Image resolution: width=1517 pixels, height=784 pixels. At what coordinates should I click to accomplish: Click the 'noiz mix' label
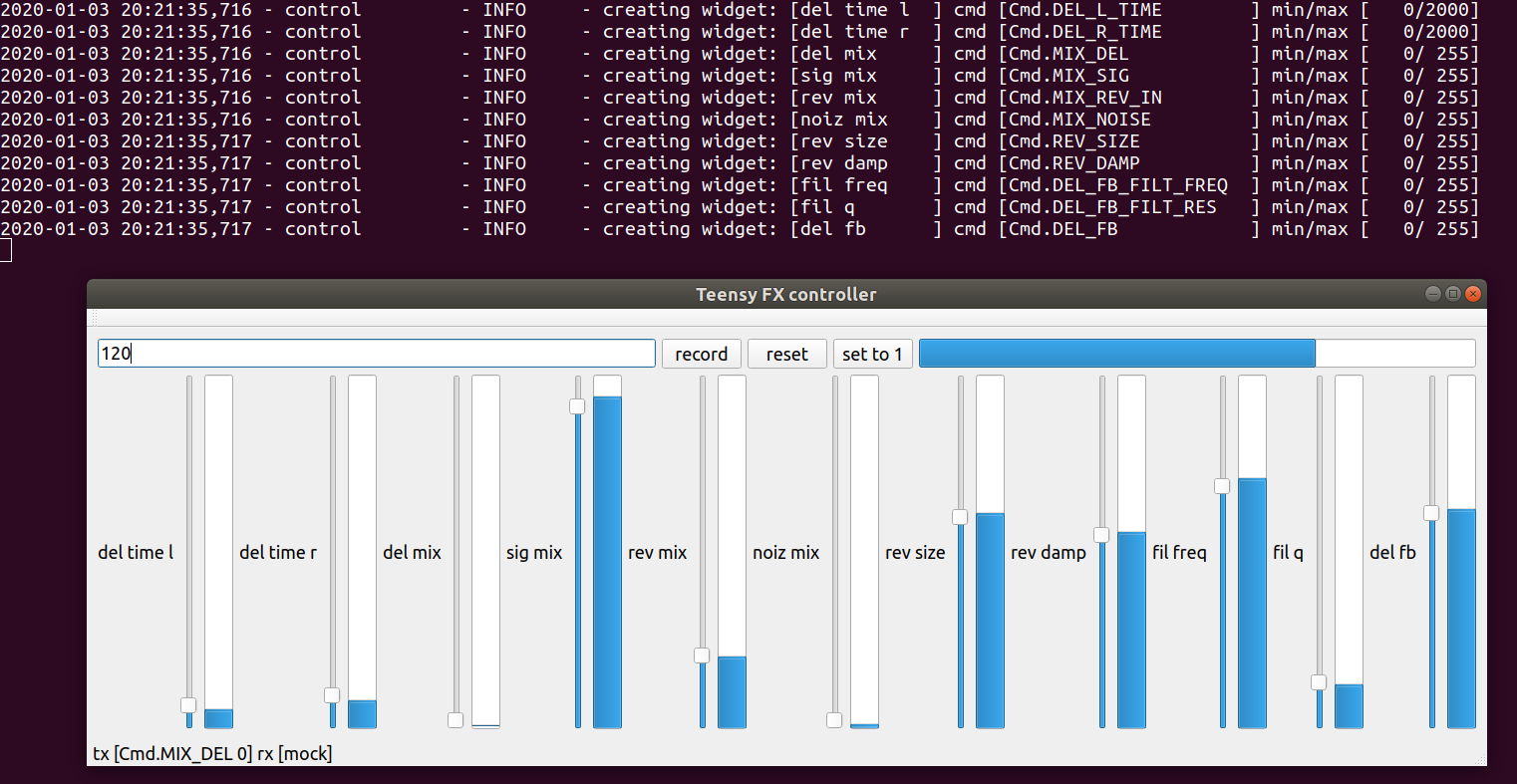coord(785,552)
